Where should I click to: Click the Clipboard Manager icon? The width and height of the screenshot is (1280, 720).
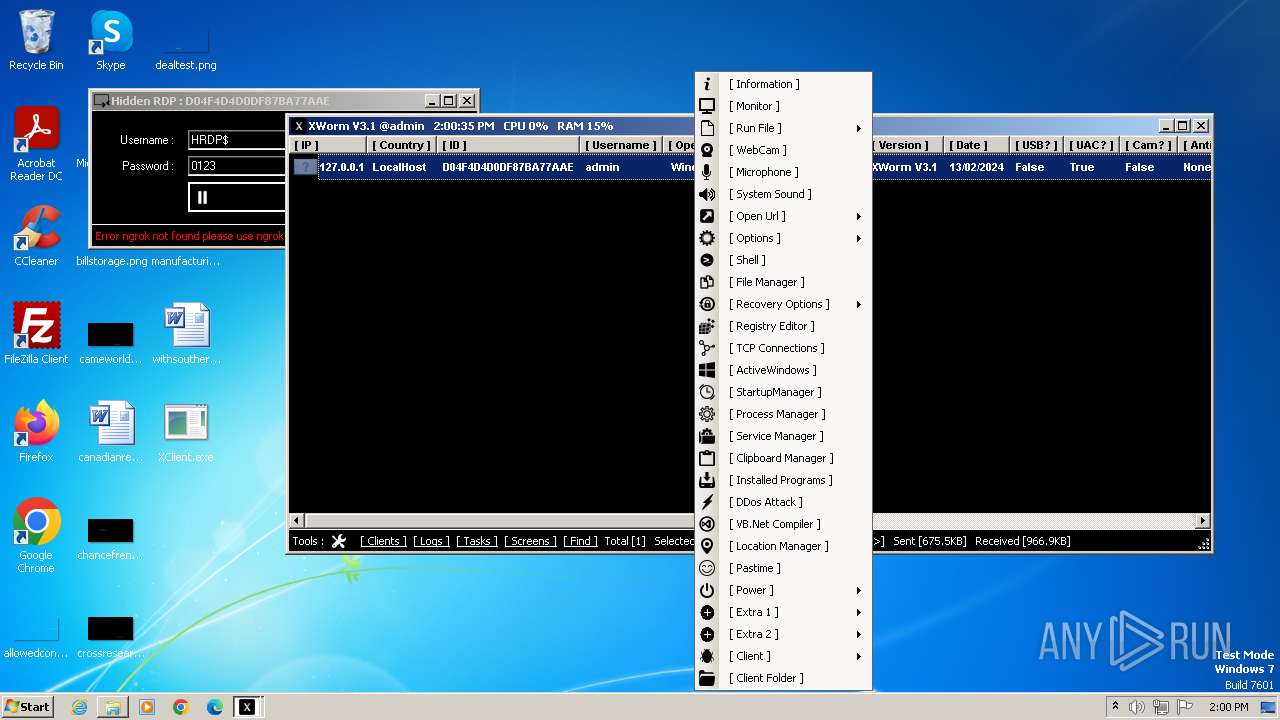click(707, 458)
